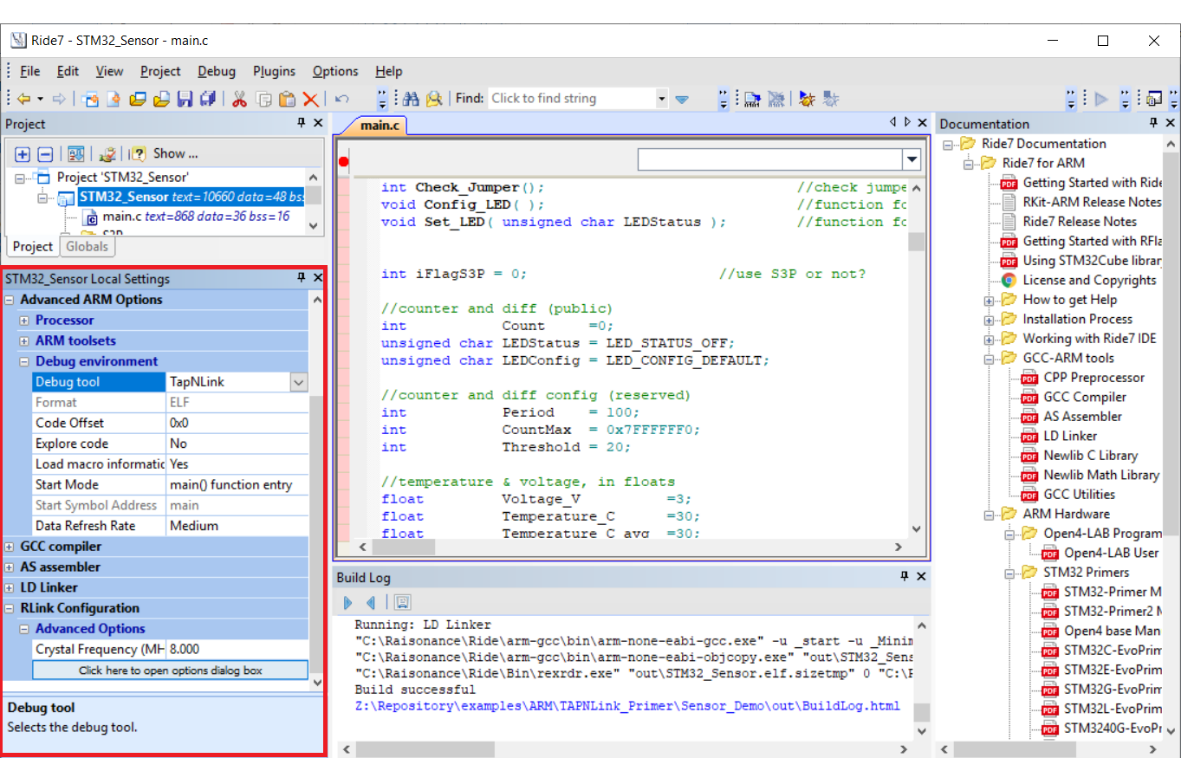The image size is (1181, 758).
Task: Open the Options menu
Action: point(335,72)
